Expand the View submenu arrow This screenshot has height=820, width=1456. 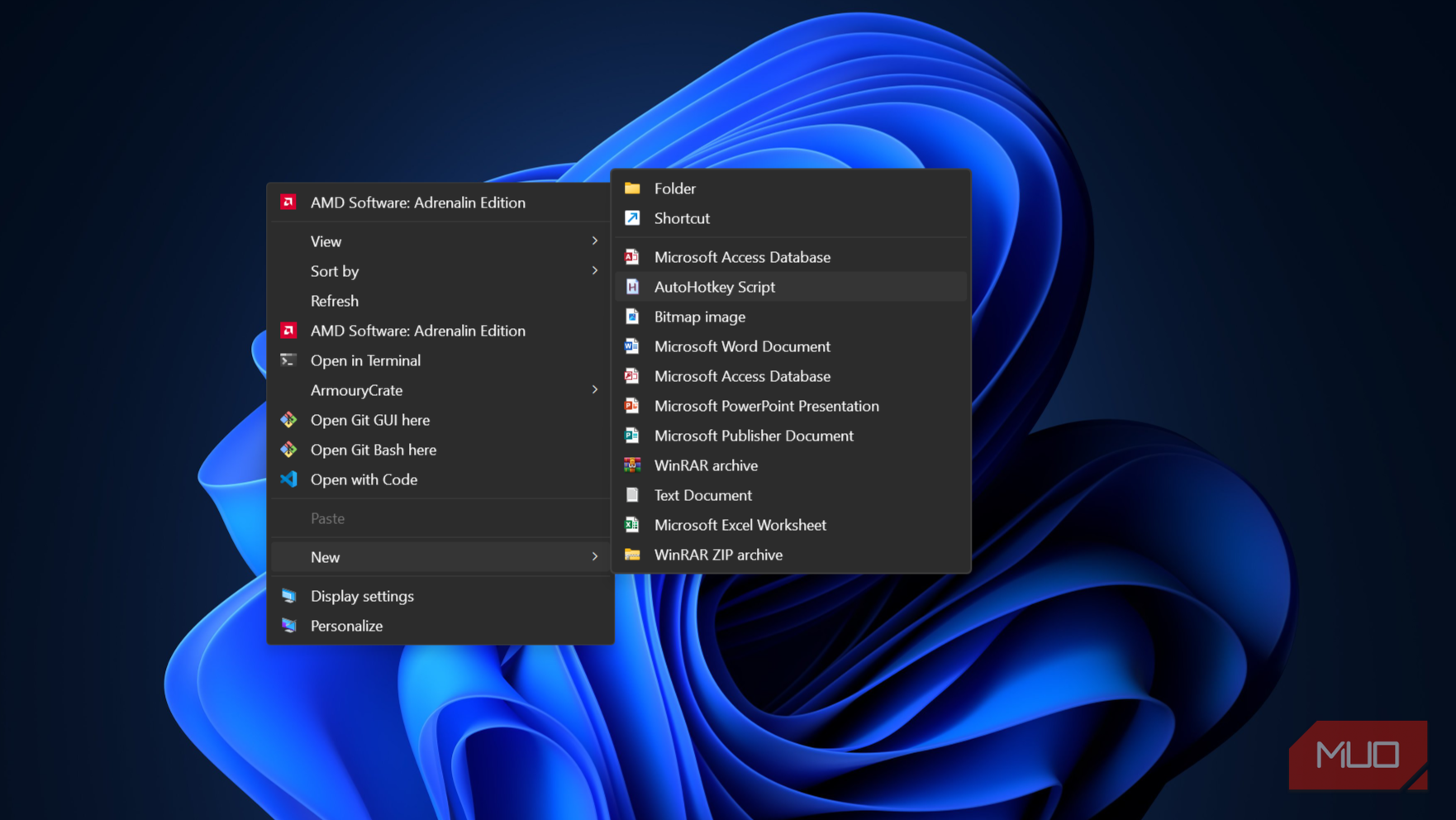594,241
